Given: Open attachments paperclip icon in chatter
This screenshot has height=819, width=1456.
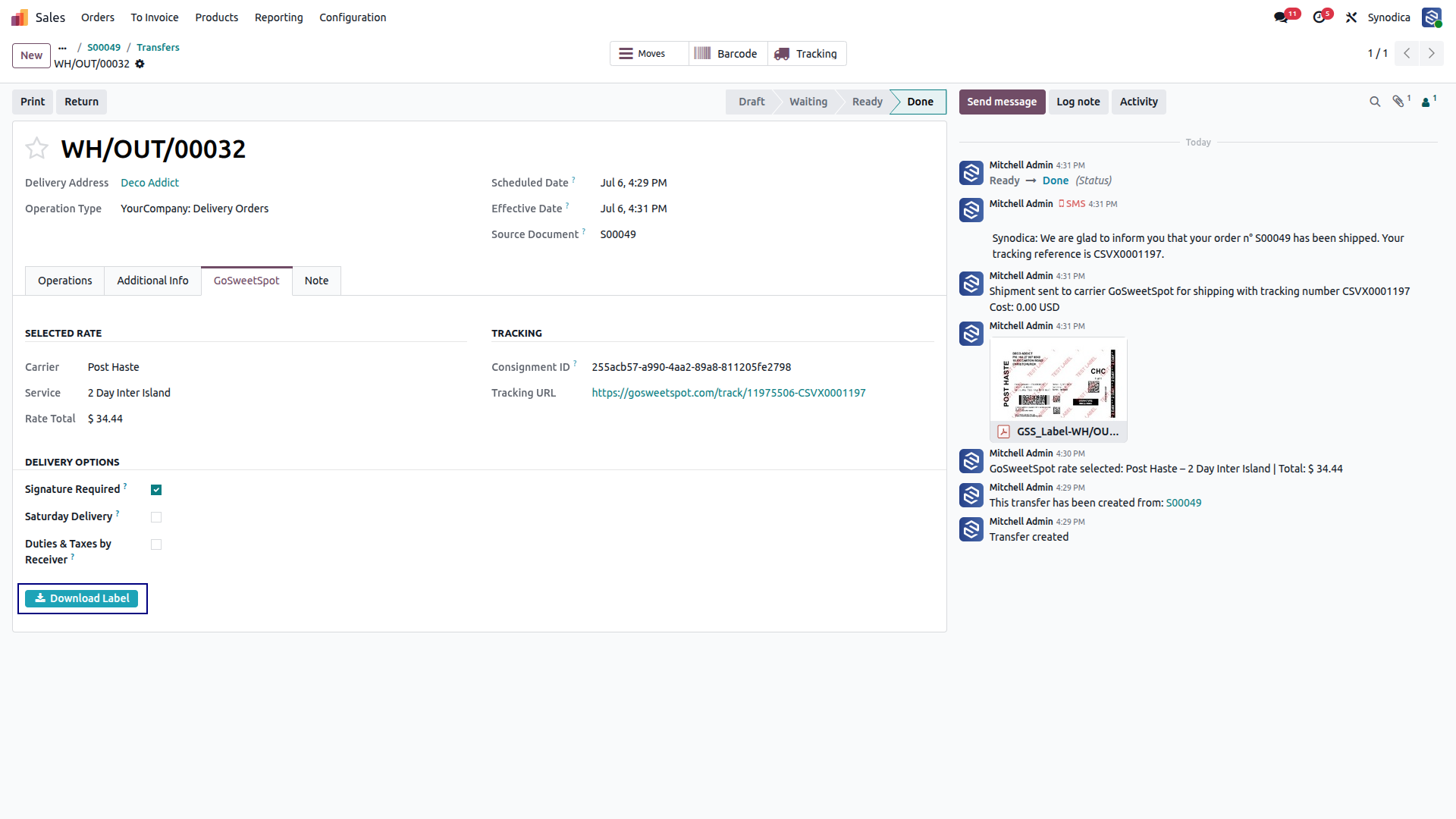Looking at the screenshot, I should 1398,102.
